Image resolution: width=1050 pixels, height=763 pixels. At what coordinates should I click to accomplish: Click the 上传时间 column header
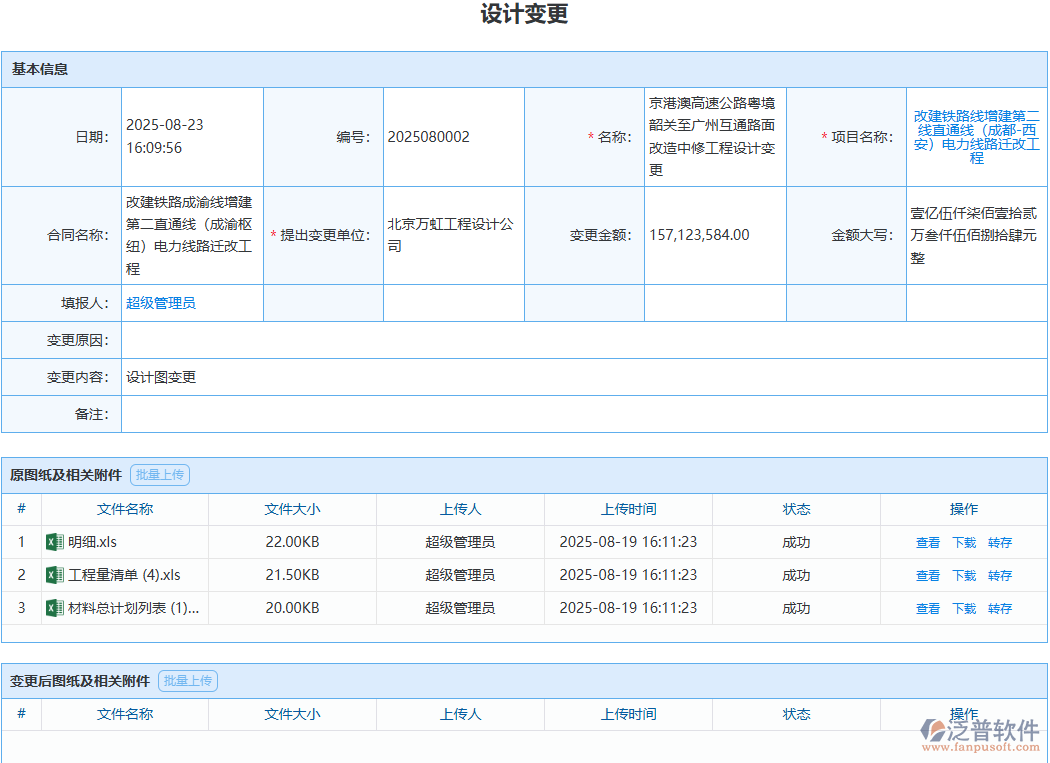[x=627, y=509]
